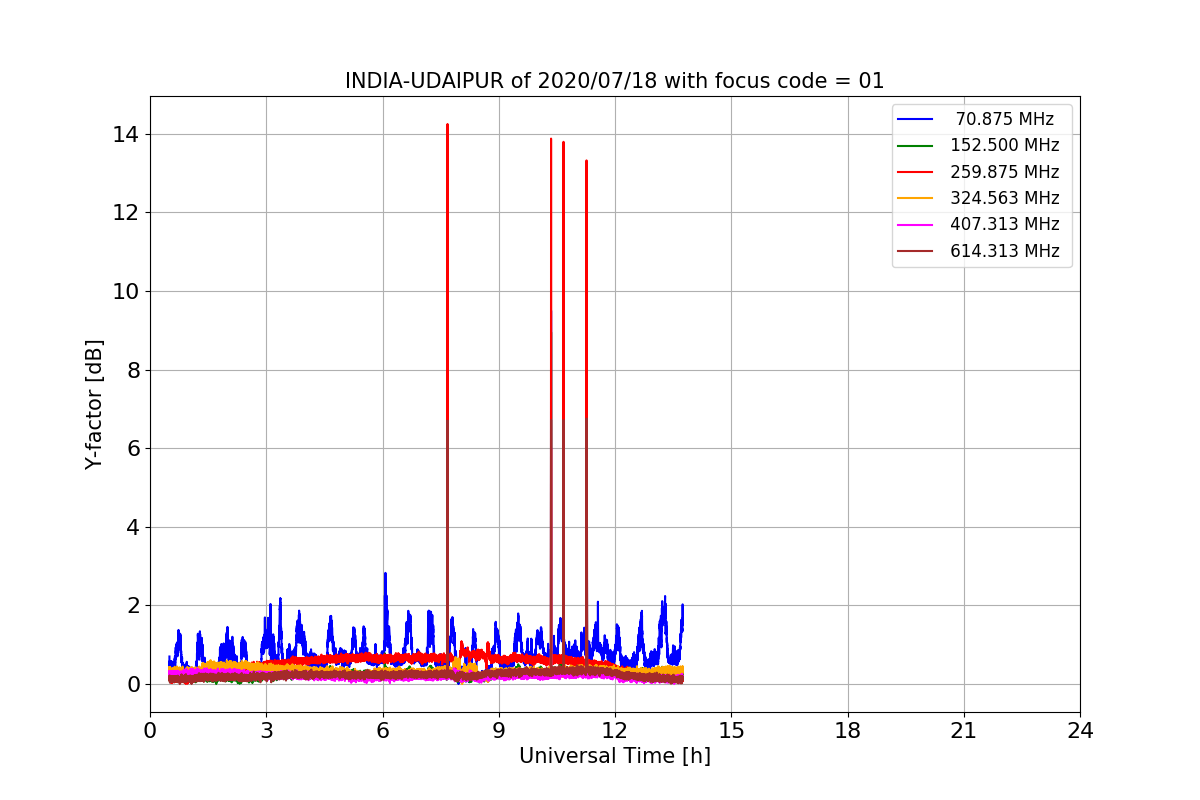Screen dimensions: 1200x800
Task: Click y-axis tick label 8
Action: pyautogui.click(x=133, y=370)
